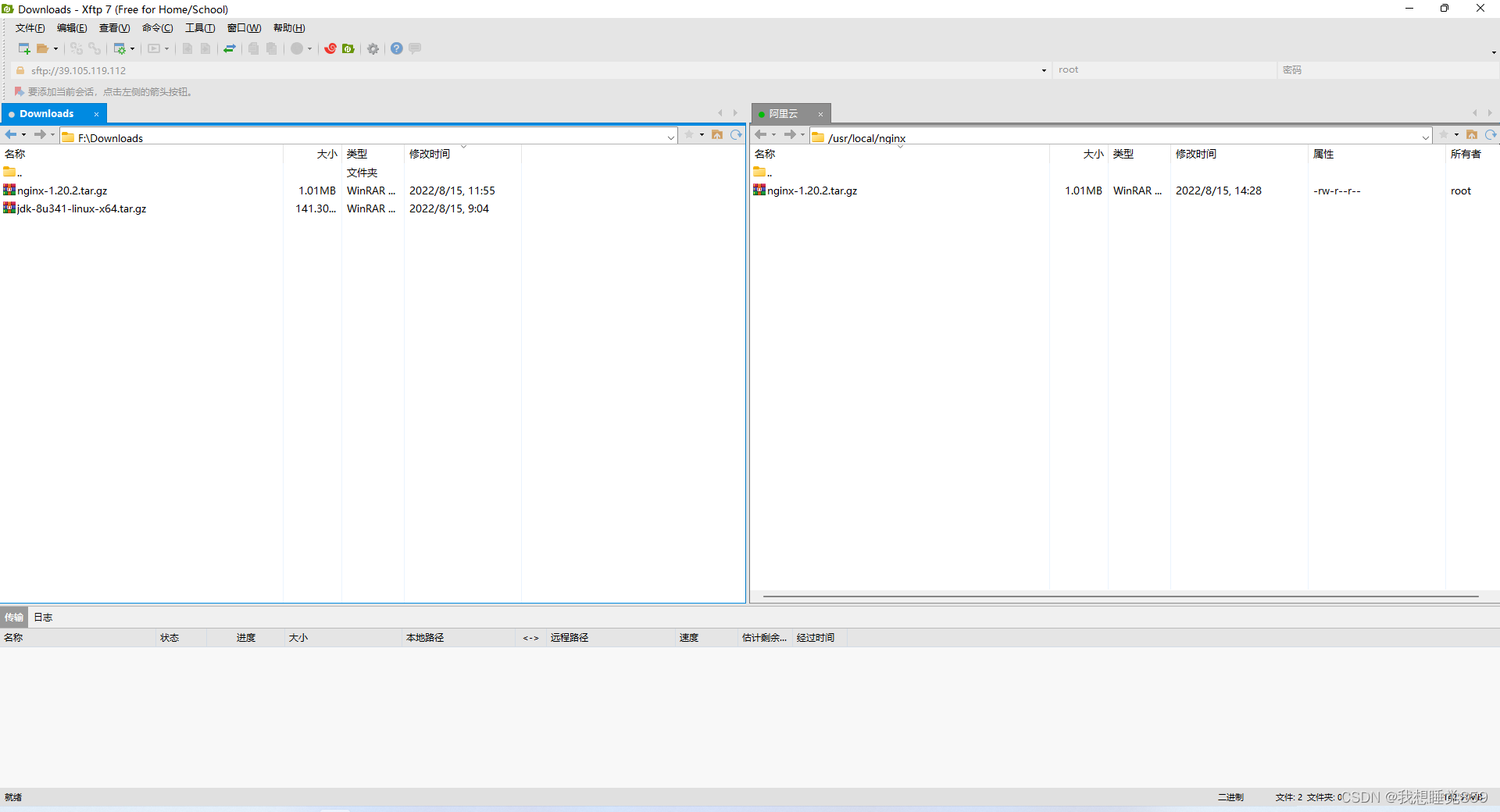Select nginx-1.20.2.tar.gz in the remote pane
1500x812 pixels.
[x=812, y=191]
